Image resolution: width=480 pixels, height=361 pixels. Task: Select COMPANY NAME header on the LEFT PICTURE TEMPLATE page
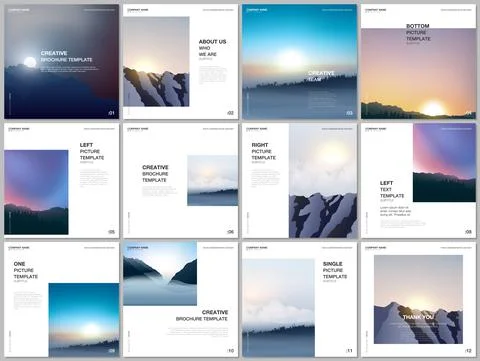pos(19,129)
